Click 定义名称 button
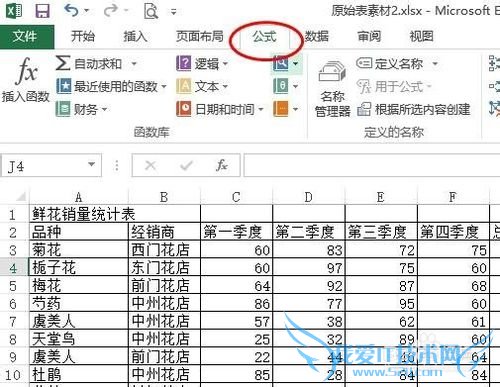500x387 pixels. point(389,63)
